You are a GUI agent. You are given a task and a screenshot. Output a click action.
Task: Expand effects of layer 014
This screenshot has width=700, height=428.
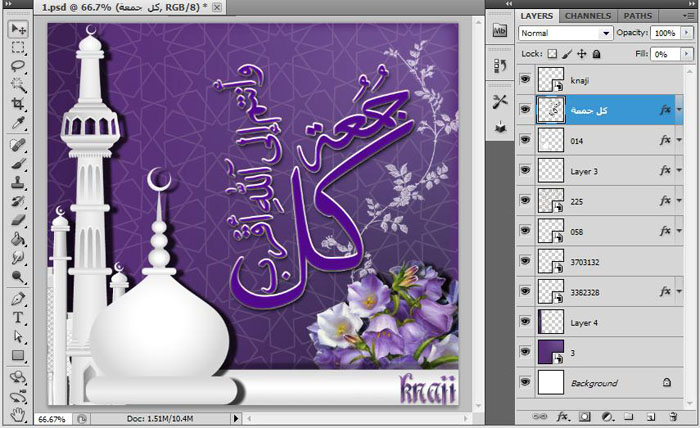pos(680,143)
